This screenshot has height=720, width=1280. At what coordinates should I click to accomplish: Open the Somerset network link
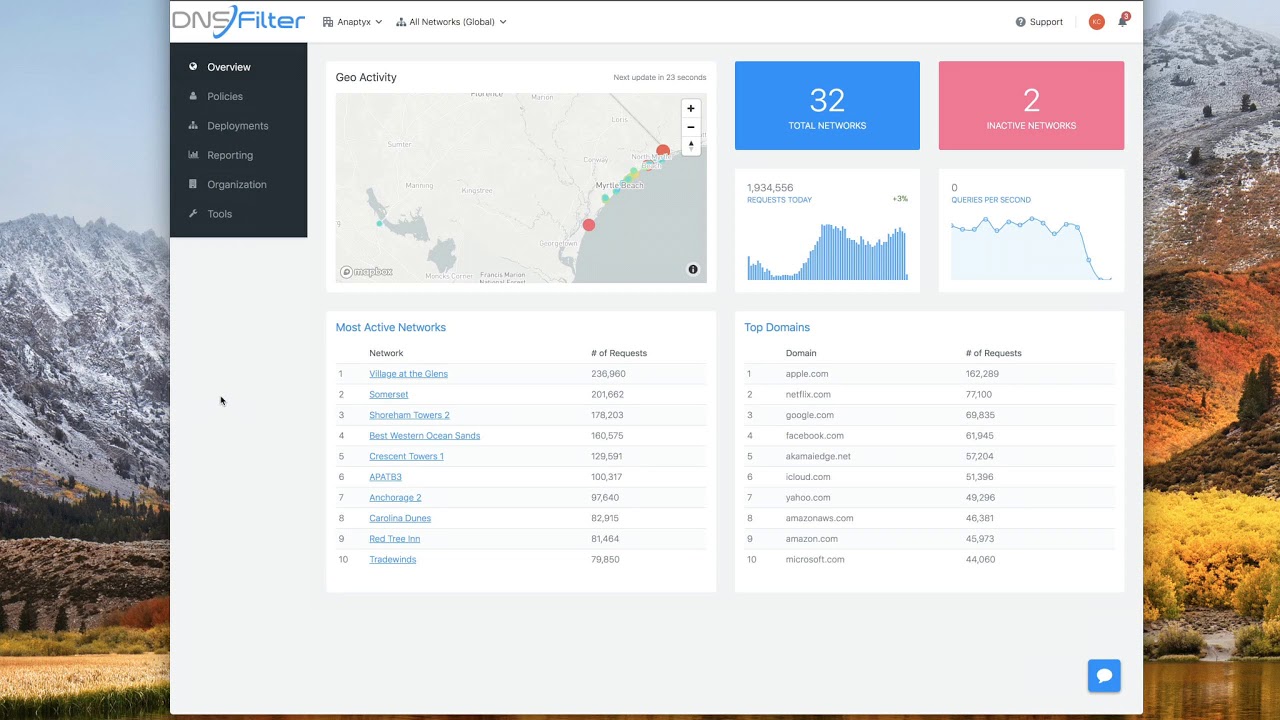click(x=389, y=395)
